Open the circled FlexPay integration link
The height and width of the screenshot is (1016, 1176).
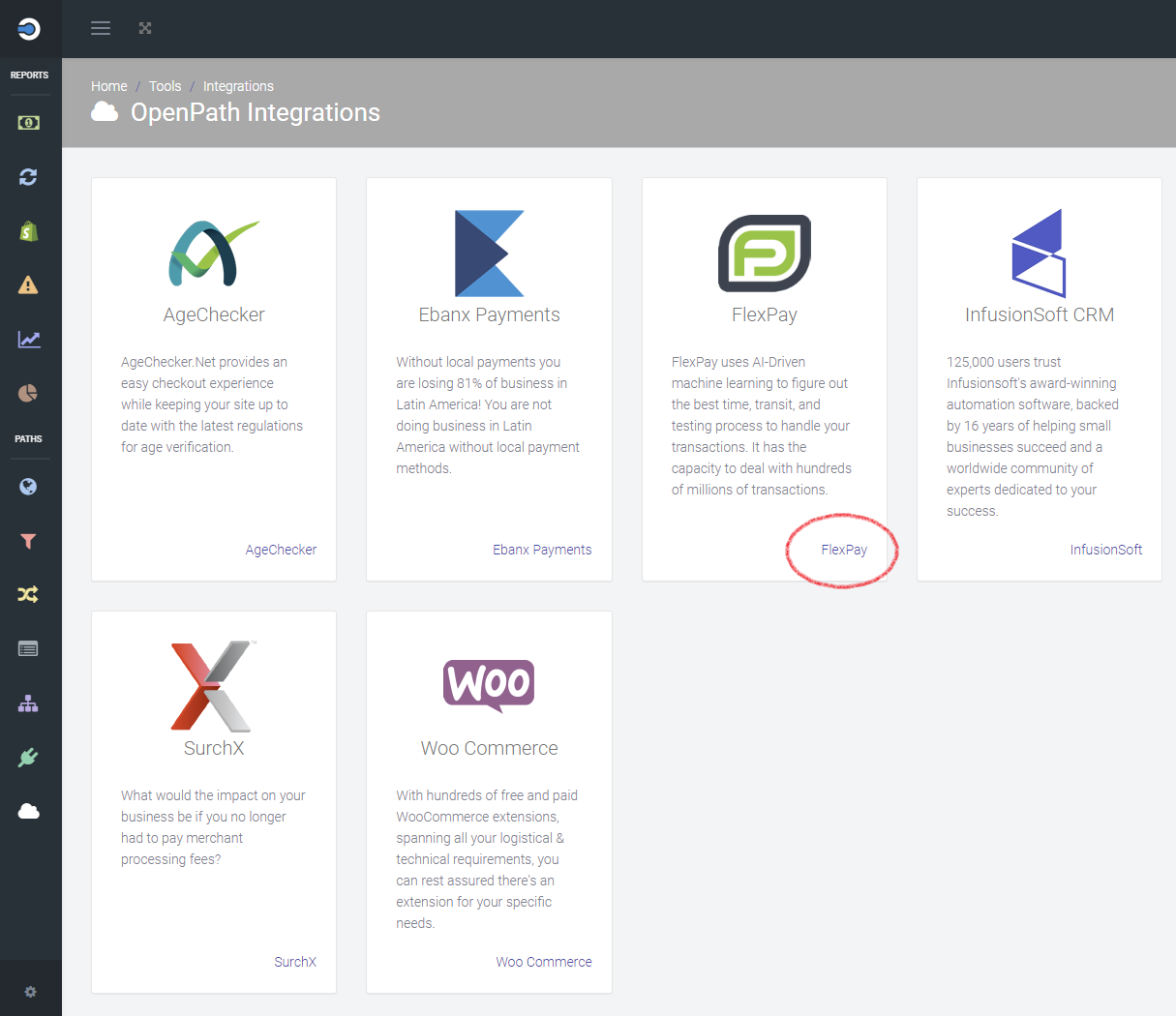pos(843,549)
